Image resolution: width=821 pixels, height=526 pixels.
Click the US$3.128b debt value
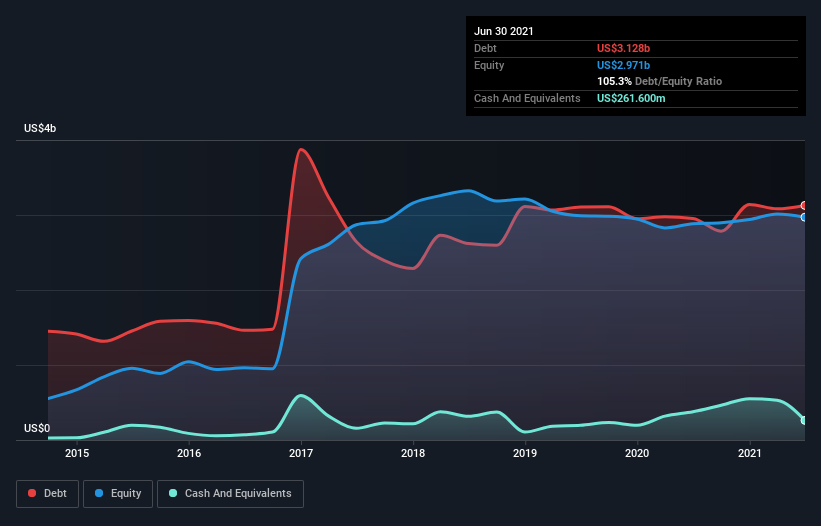tap(623, 48)
